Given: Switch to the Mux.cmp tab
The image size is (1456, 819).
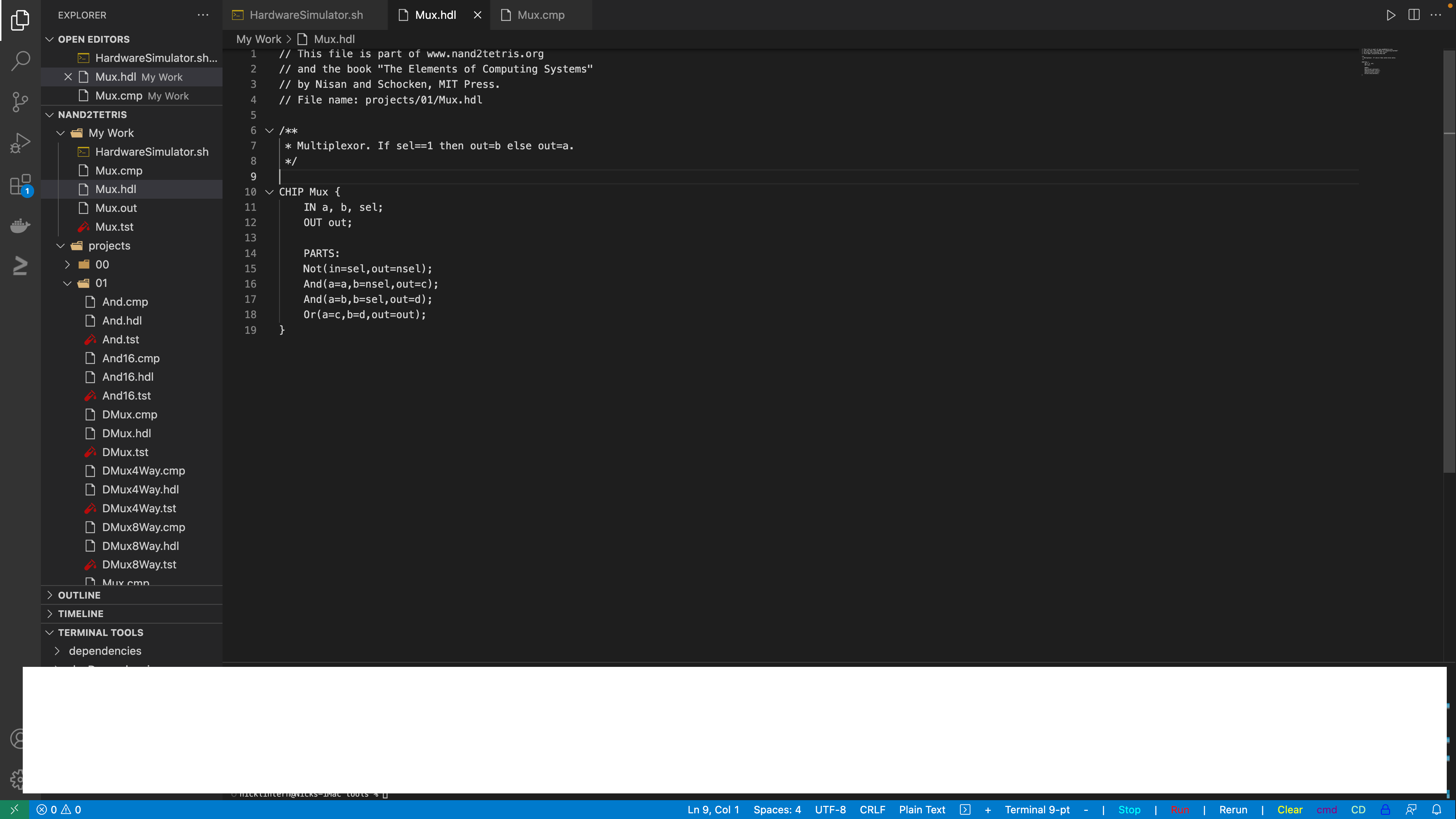Looking at the screenshot, I should tap(540, 15).
